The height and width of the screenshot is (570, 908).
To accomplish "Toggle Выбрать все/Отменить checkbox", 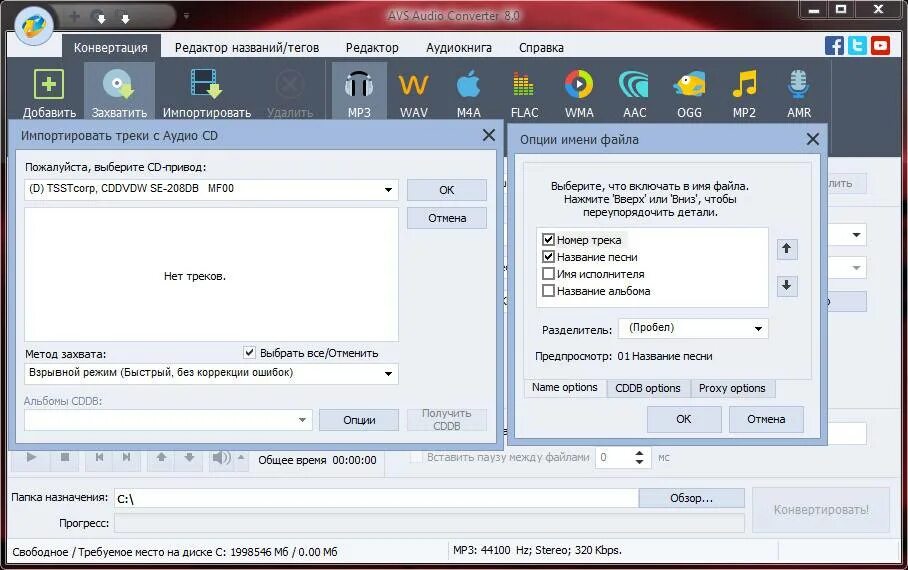I will [249, 352].
